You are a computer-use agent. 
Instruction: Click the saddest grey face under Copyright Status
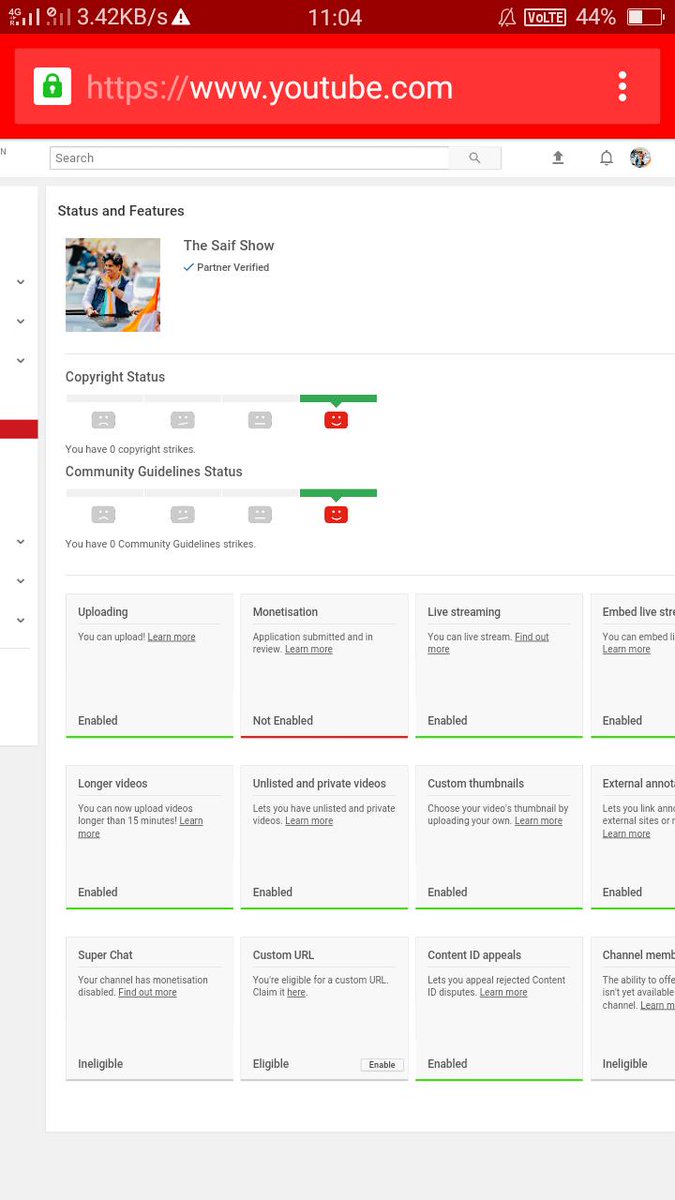click(x=103, y=420)
